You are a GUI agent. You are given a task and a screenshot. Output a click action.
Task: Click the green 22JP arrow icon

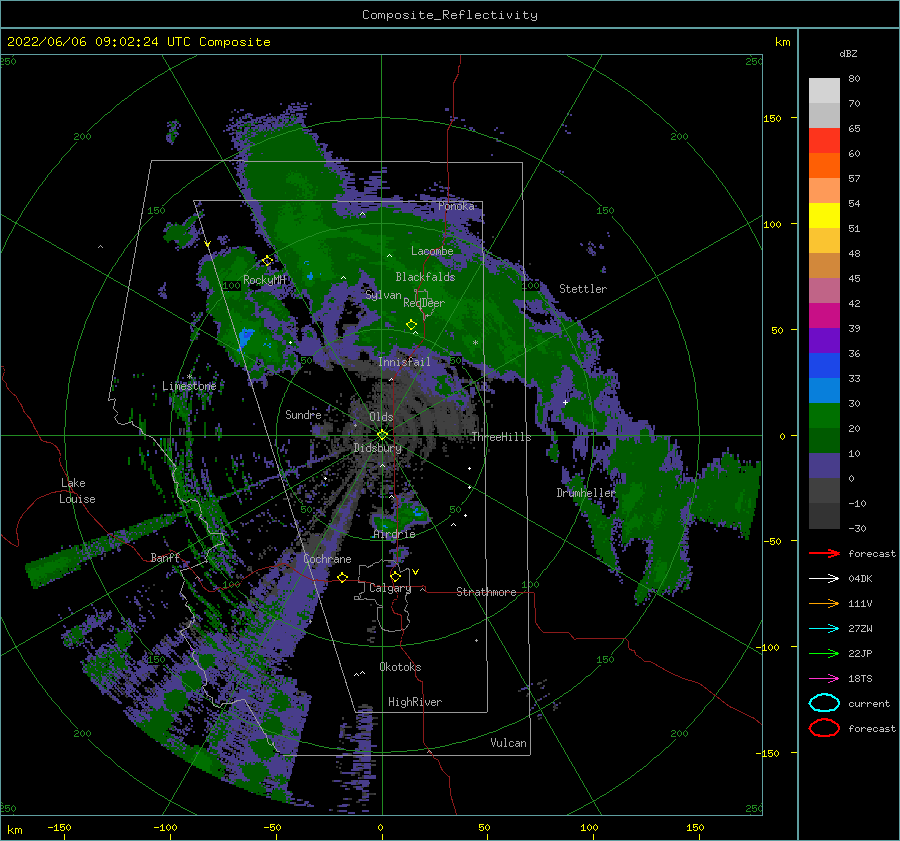[824, 653]
